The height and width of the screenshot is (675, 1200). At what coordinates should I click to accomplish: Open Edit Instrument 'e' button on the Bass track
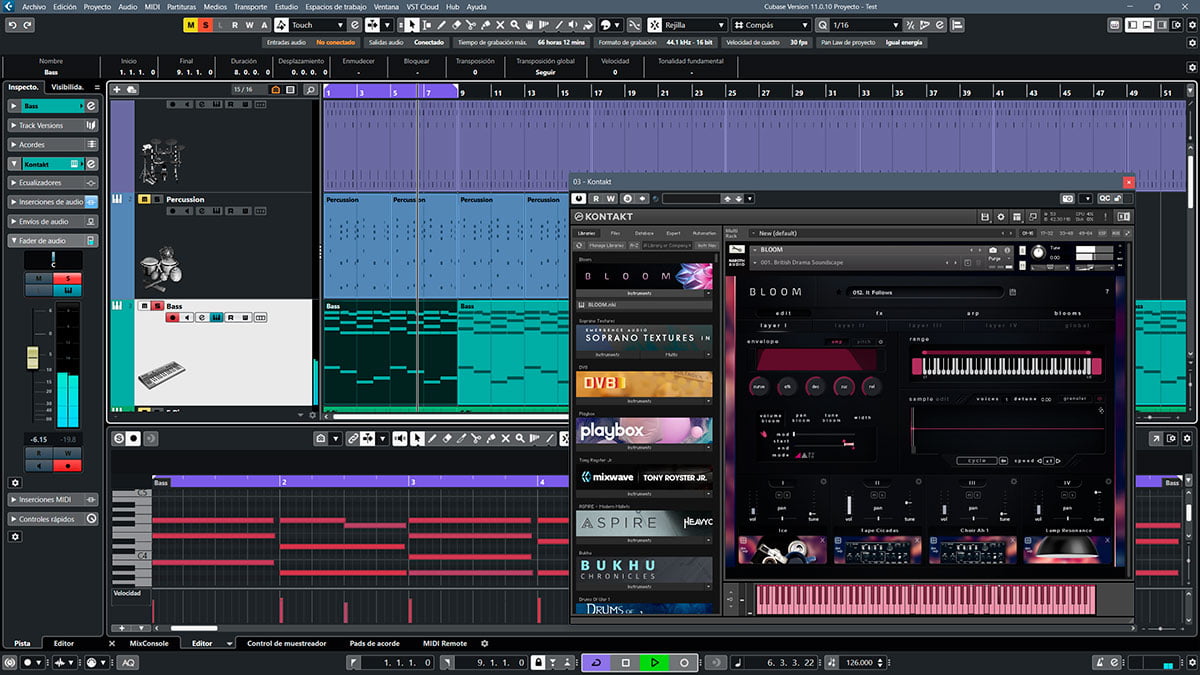click(x=201, y=318)
